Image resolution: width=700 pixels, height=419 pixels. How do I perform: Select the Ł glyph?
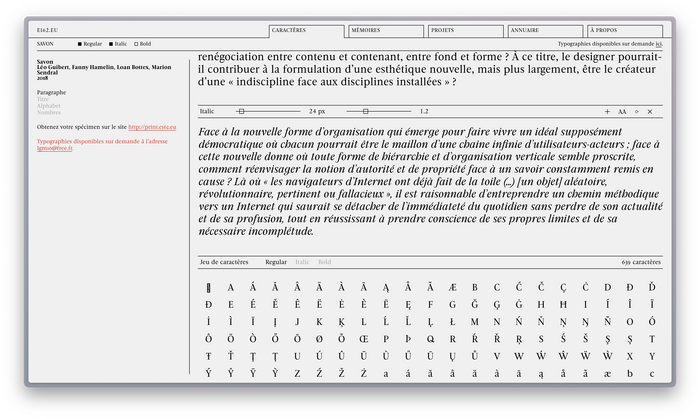[x=452, y=322]
